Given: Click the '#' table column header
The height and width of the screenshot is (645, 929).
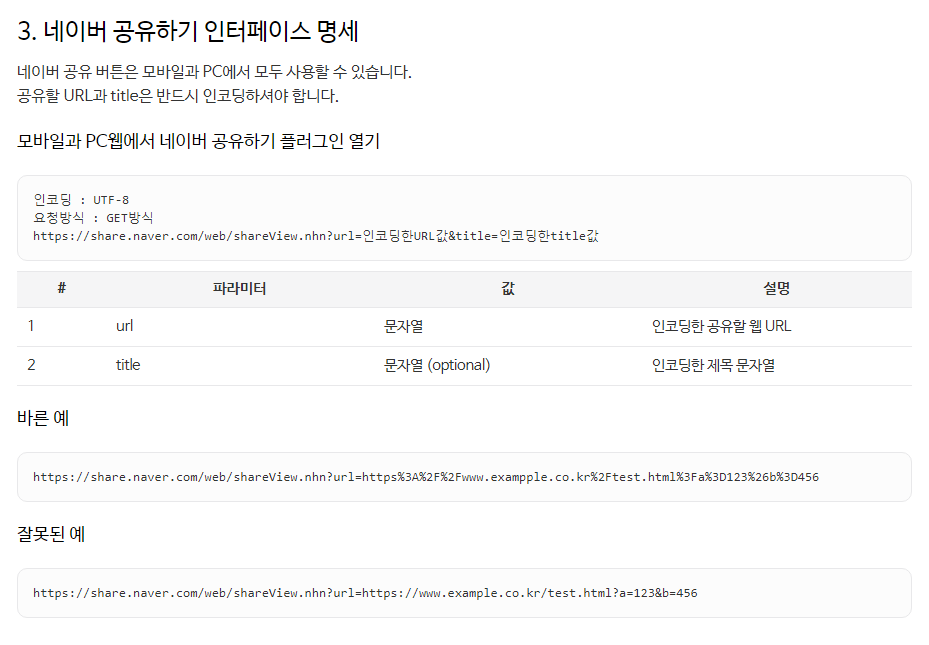Looking at the screenshot, I should pyautogui.click(x=62, y=288).
